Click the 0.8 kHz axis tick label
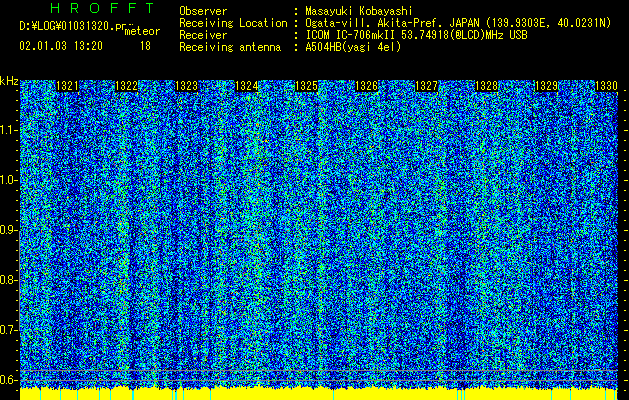Screen dimensions: 629x400 point(7,280)
